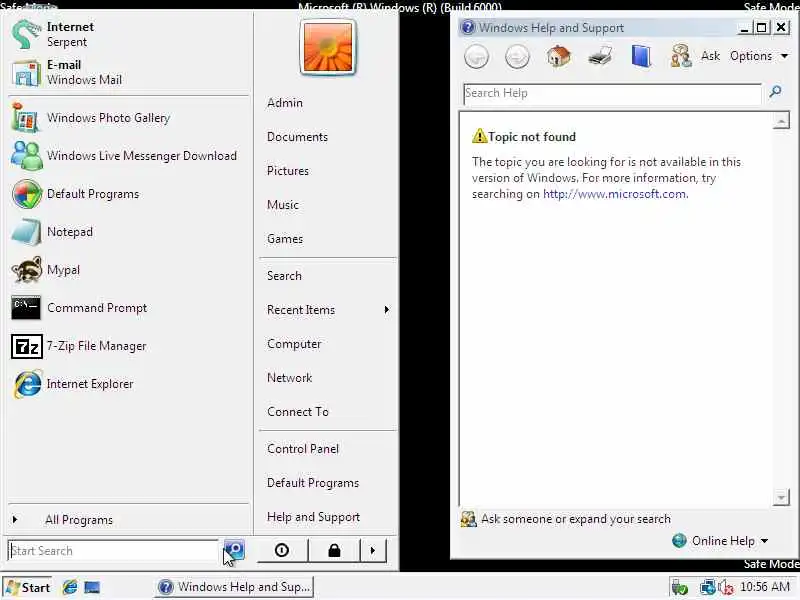Screen dimensions: 800x600
Task: Open the www.microsoft.com link
Action: point(614,194)
